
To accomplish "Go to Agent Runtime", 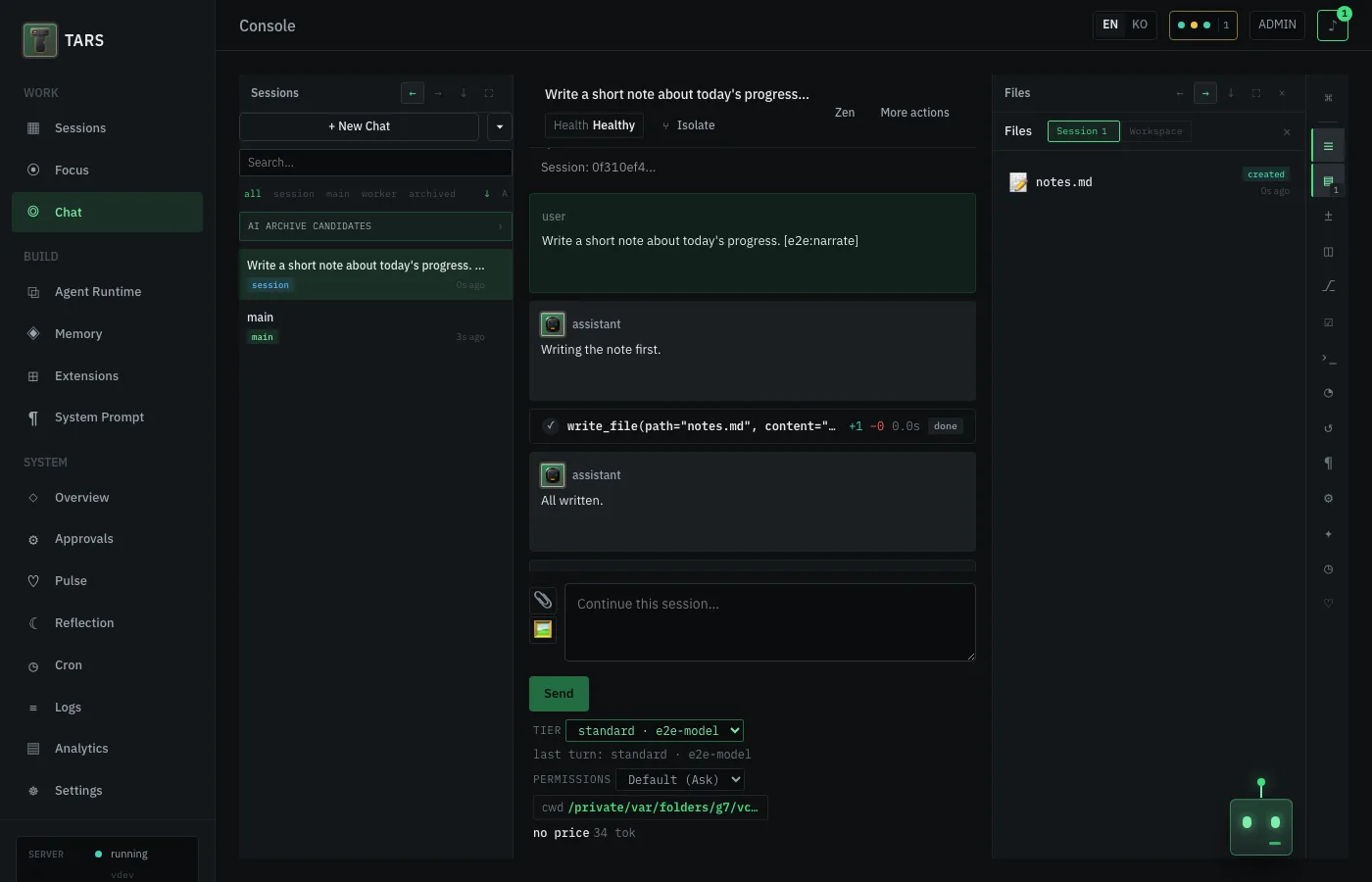I will [x=107, y=292].
